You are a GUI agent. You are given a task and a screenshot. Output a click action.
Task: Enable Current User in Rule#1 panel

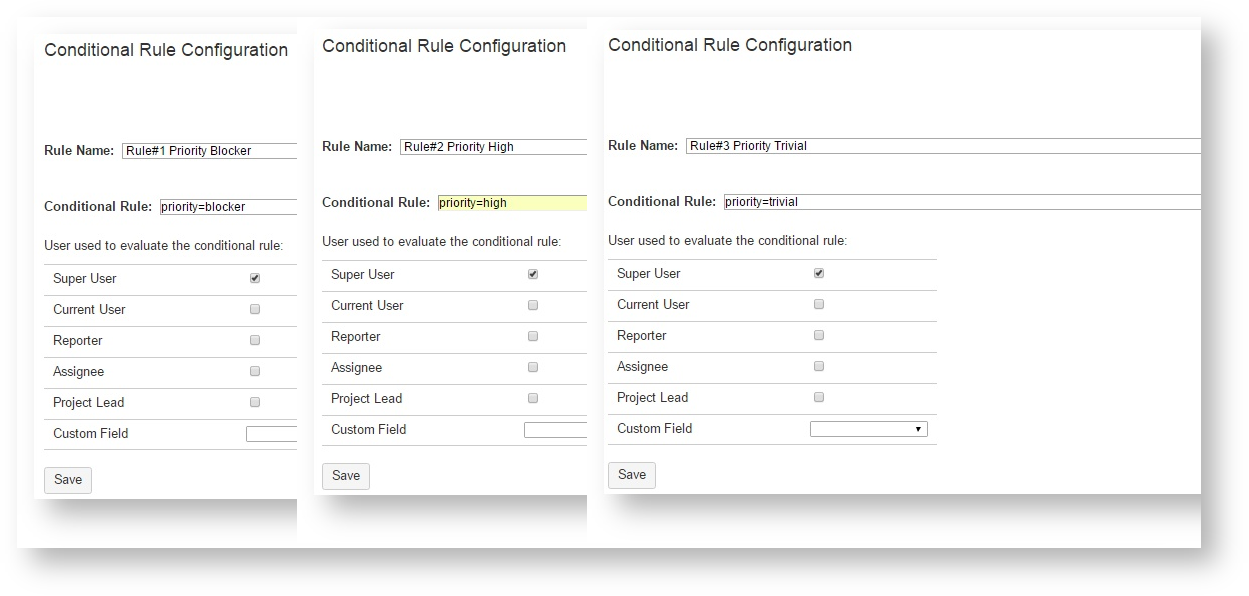click(x=255, y=310)
